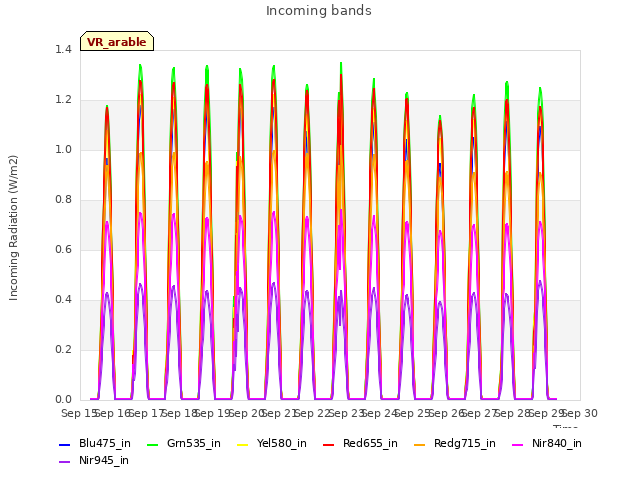The image size is (640, 480).
Task: Click the 0.4 y-axis tick label
Action: [x=63, y=300]
